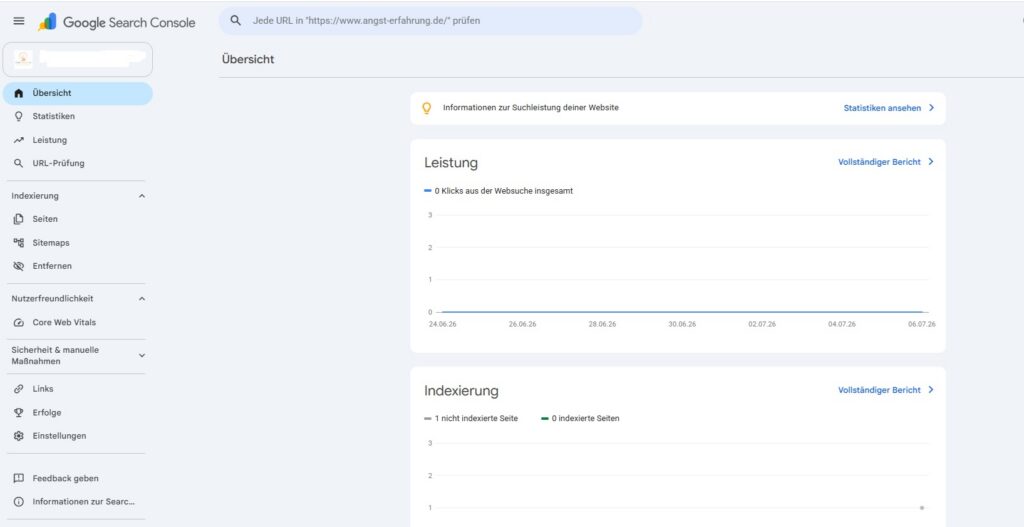Select Übersicht in the sidebar

coord(78,93)
